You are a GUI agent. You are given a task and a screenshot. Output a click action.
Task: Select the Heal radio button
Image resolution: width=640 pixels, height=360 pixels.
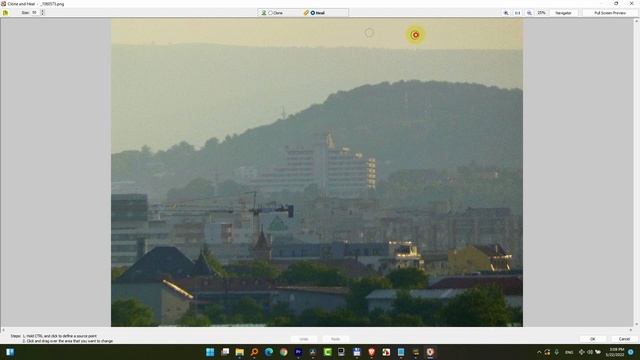pyautogui.click(x=313, y=13)
